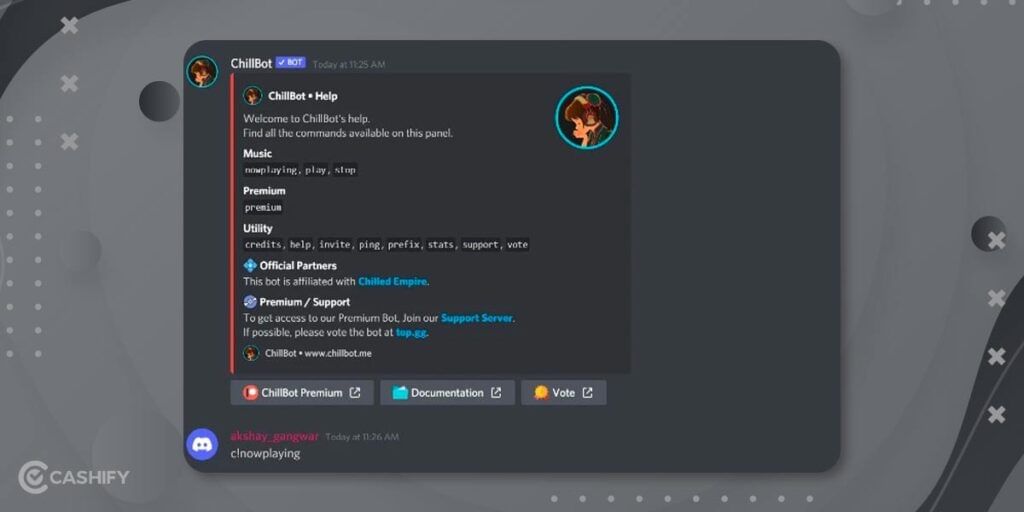Image resolution: width=1024 pixels, height=512 pixels.
Task: Click the badge icon on Vote button
Action: (x=541, y=392)
